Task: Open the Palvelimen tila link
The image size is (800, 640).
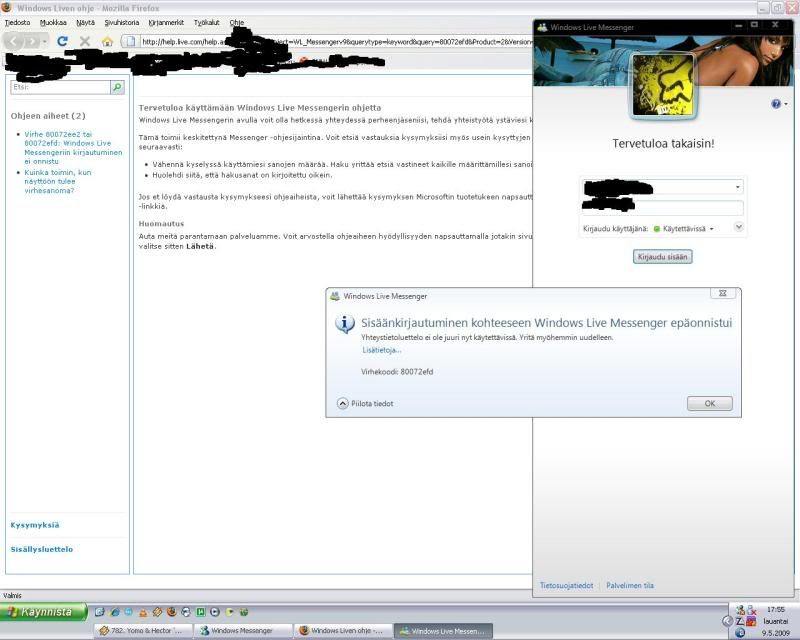Action: [x=630, y=585]
